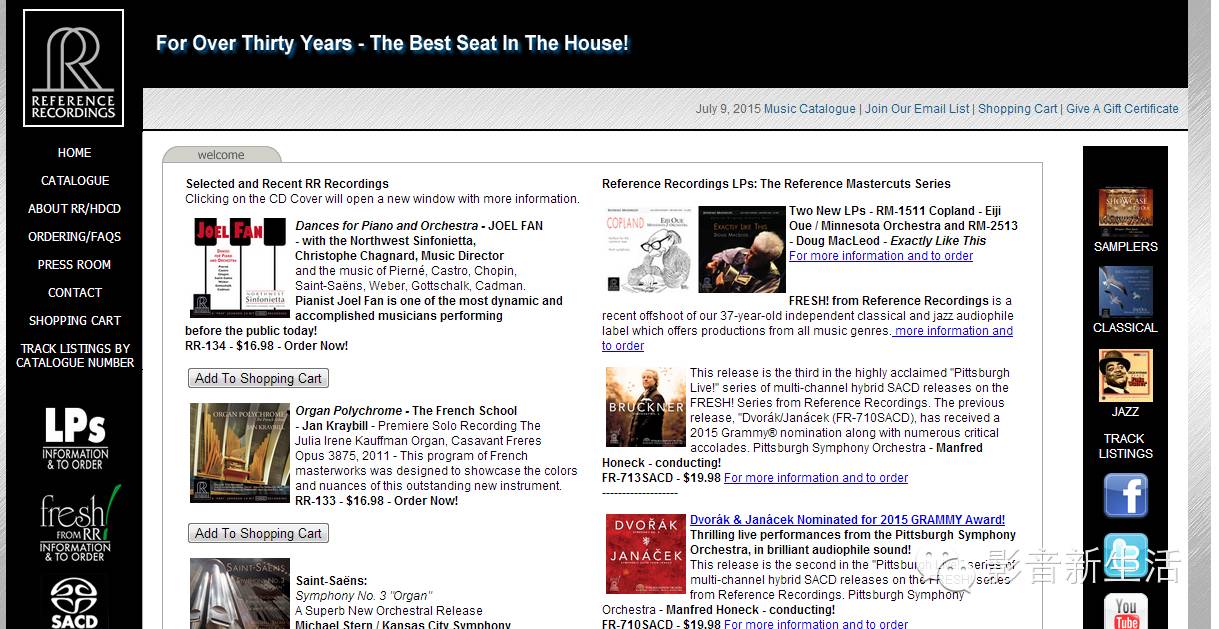The image size is (1219, 629).
Task: Click the 'For Over Thirty Years' banner slogan
Action: (392, 43)
